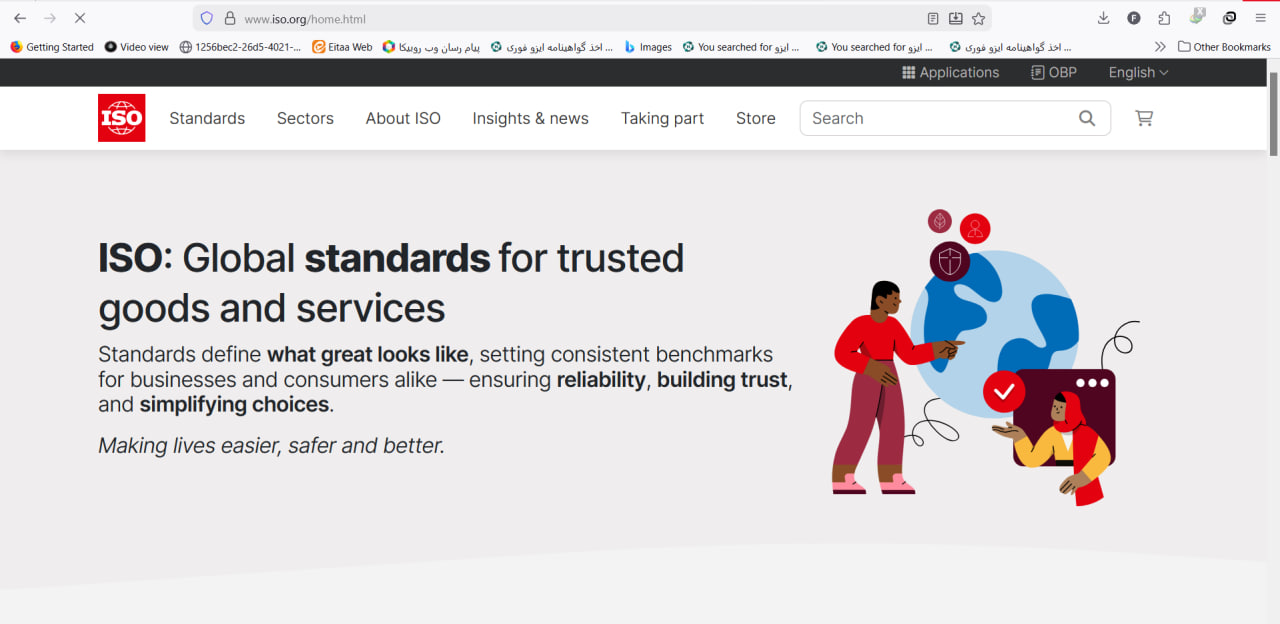This screenshot has height=624, width=1280.
Task: Open the Eitaa Web bookmark
Action: pos(342,47)
